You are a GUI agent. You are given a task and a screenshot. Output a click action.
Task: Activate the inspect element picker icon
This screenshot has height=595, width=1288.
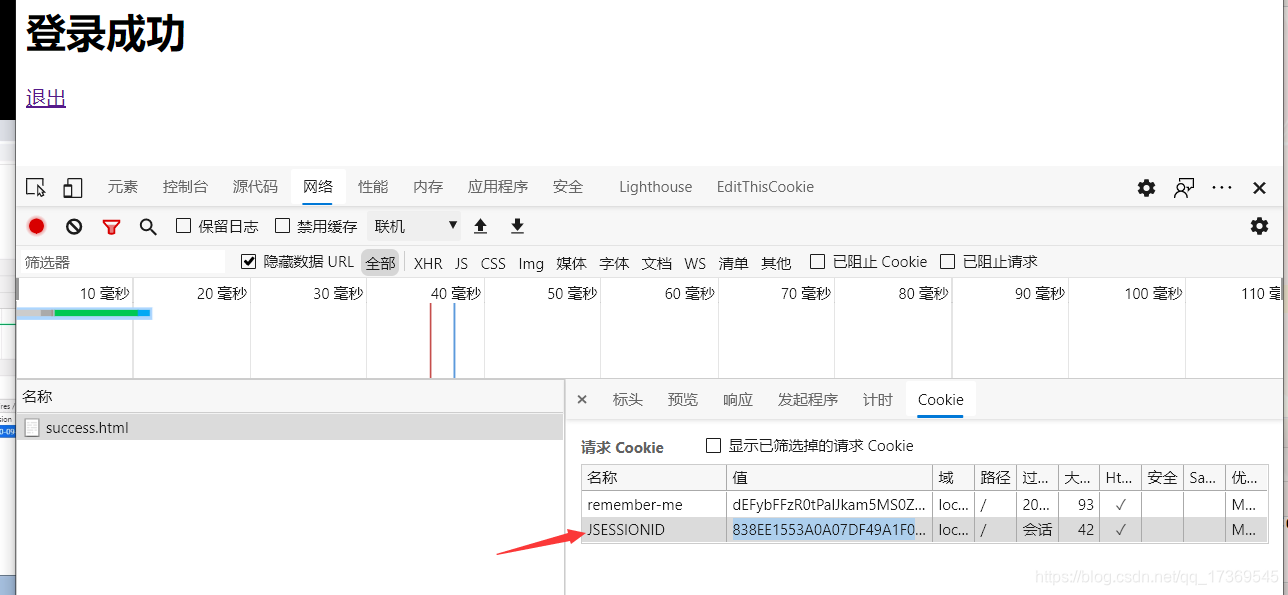[x=36, y=187]
